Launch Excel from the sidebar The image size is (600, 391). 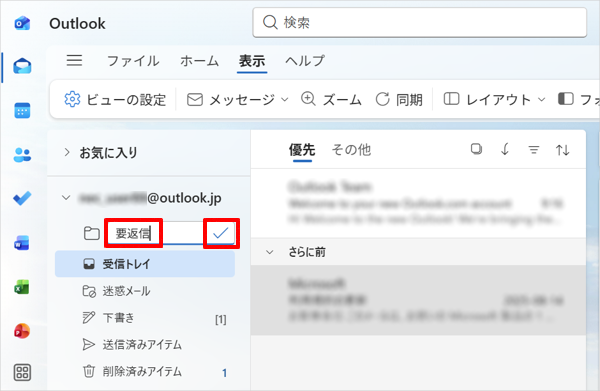click(x=22, y=287)
